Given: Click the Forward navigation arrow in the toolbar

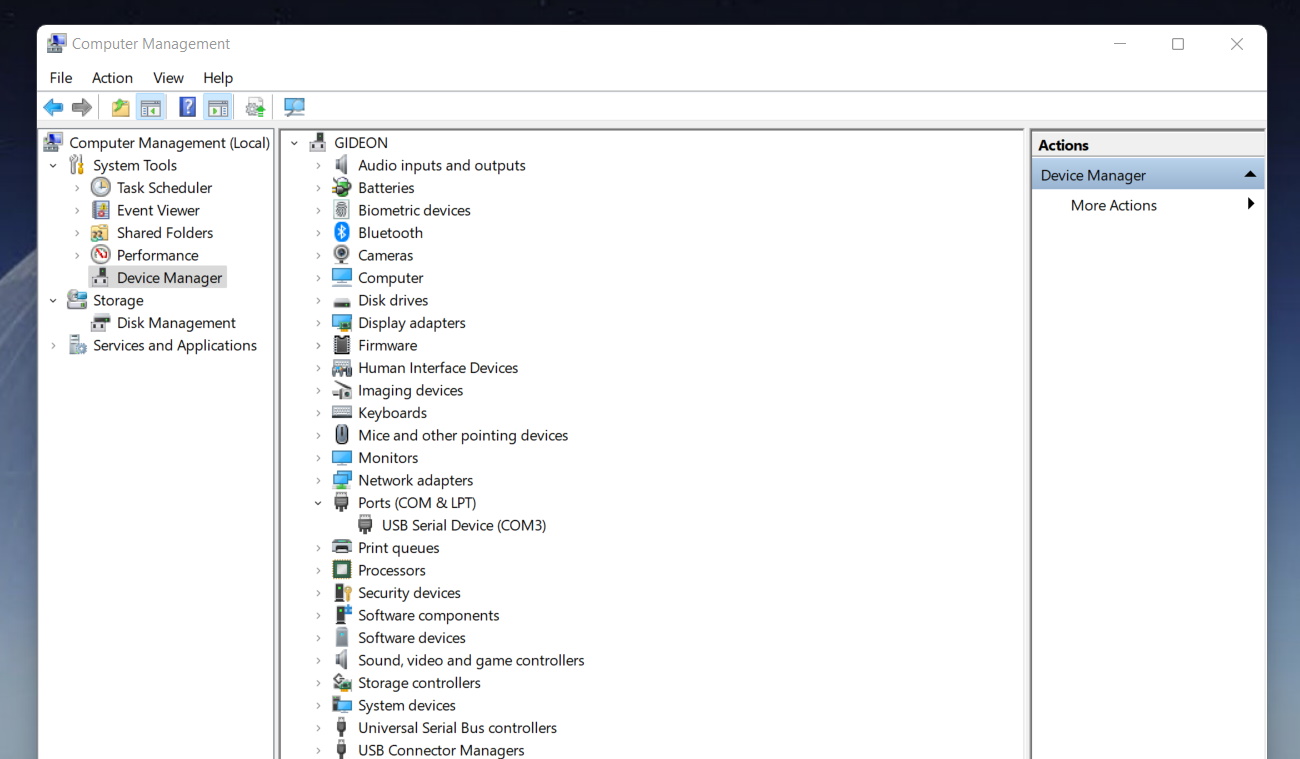Looking at the screenshot, I should (x=79, y=107).
